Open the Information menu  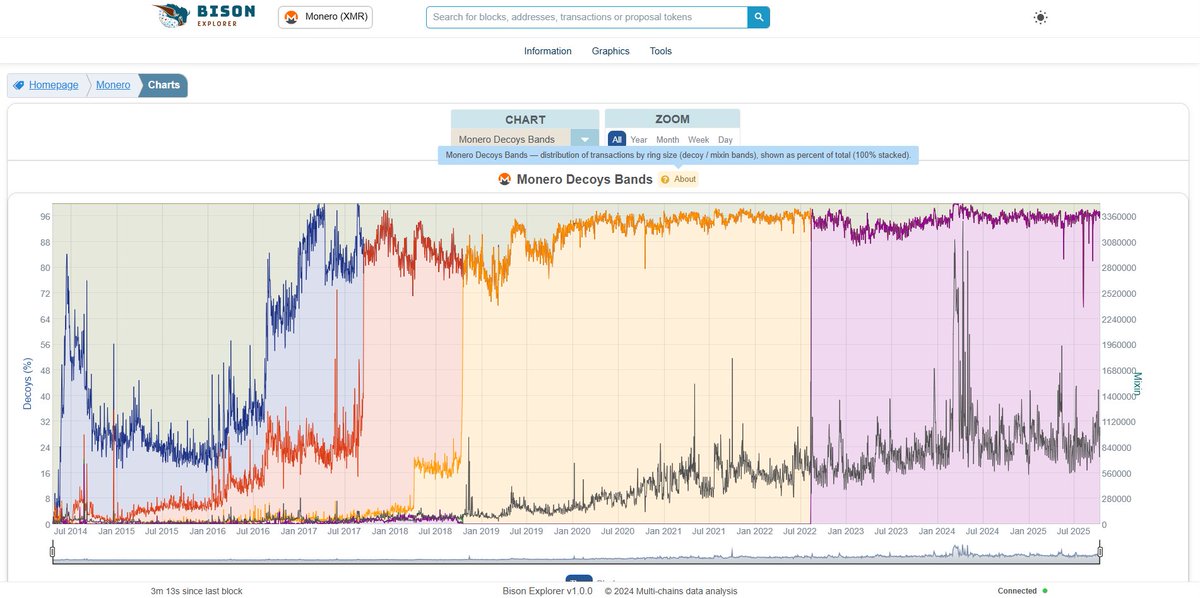tap(548, 51)
